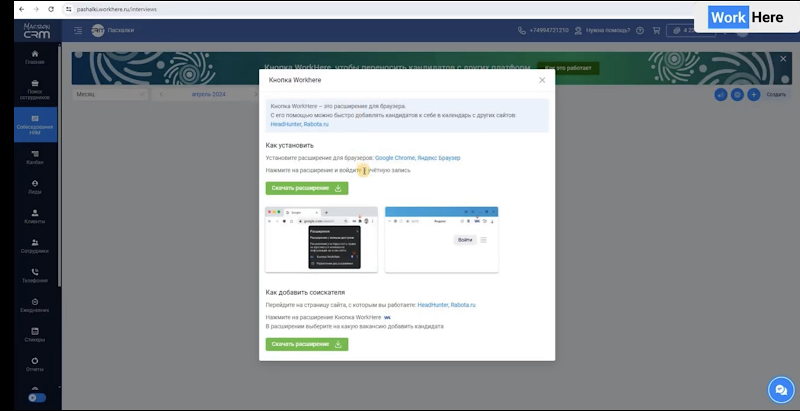800x411 pixels.
Task: Open the Google Chrome extension link
Action: [394, 158]
